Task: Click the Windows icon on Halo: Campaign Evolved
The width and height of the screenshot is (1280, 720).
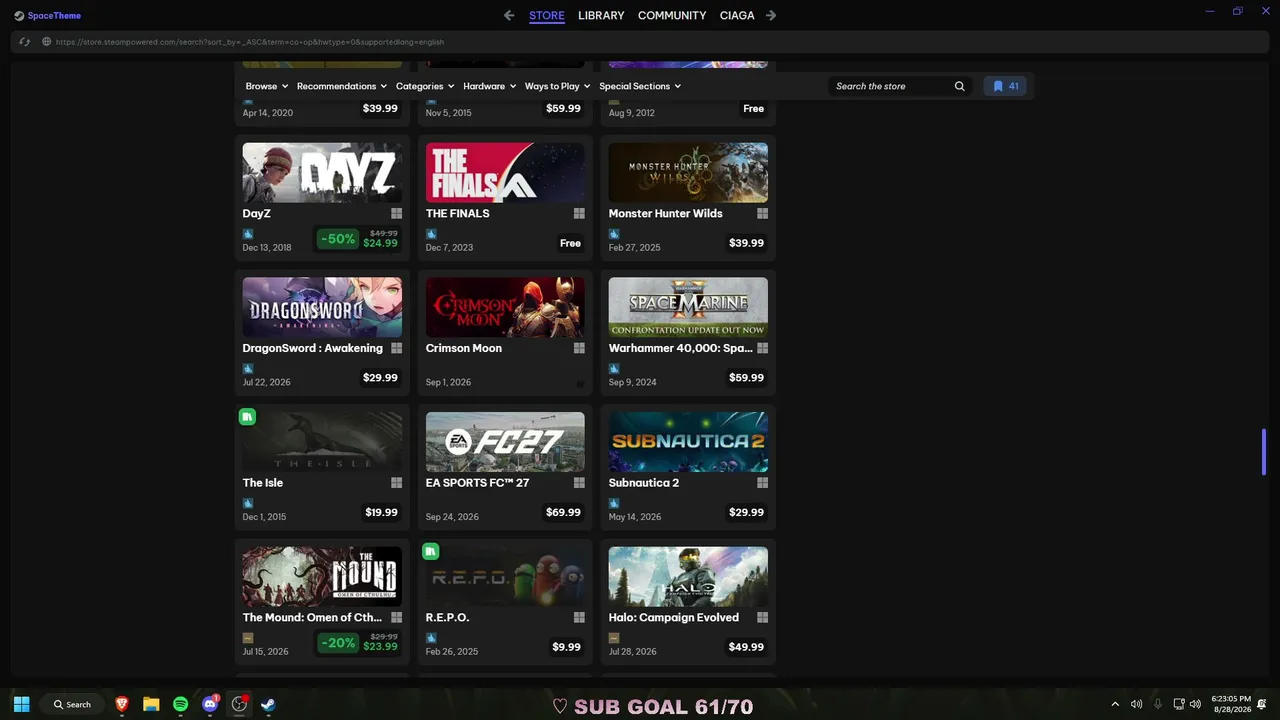Action: coord(762,617)
